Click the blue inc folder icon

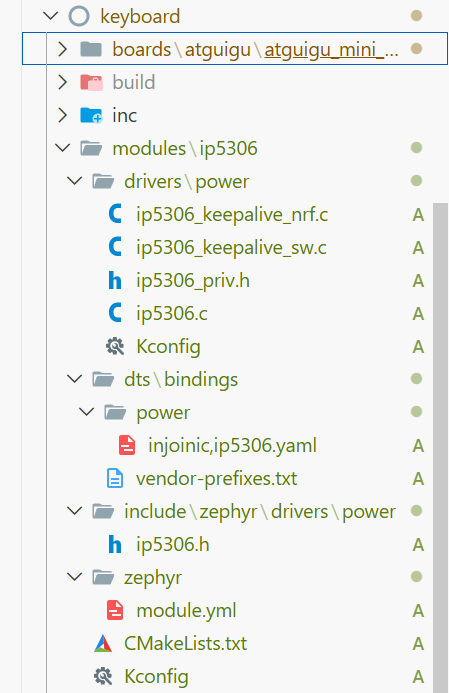[91, 115]
